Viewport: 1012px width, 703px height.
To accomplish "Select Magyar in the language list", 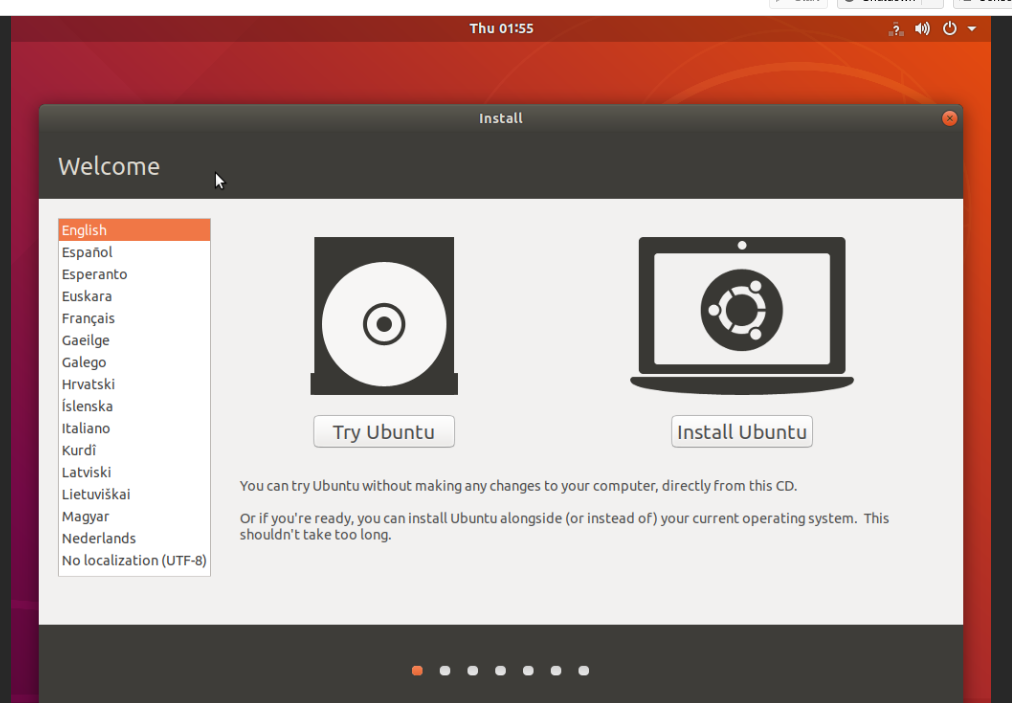I will 85,517.
